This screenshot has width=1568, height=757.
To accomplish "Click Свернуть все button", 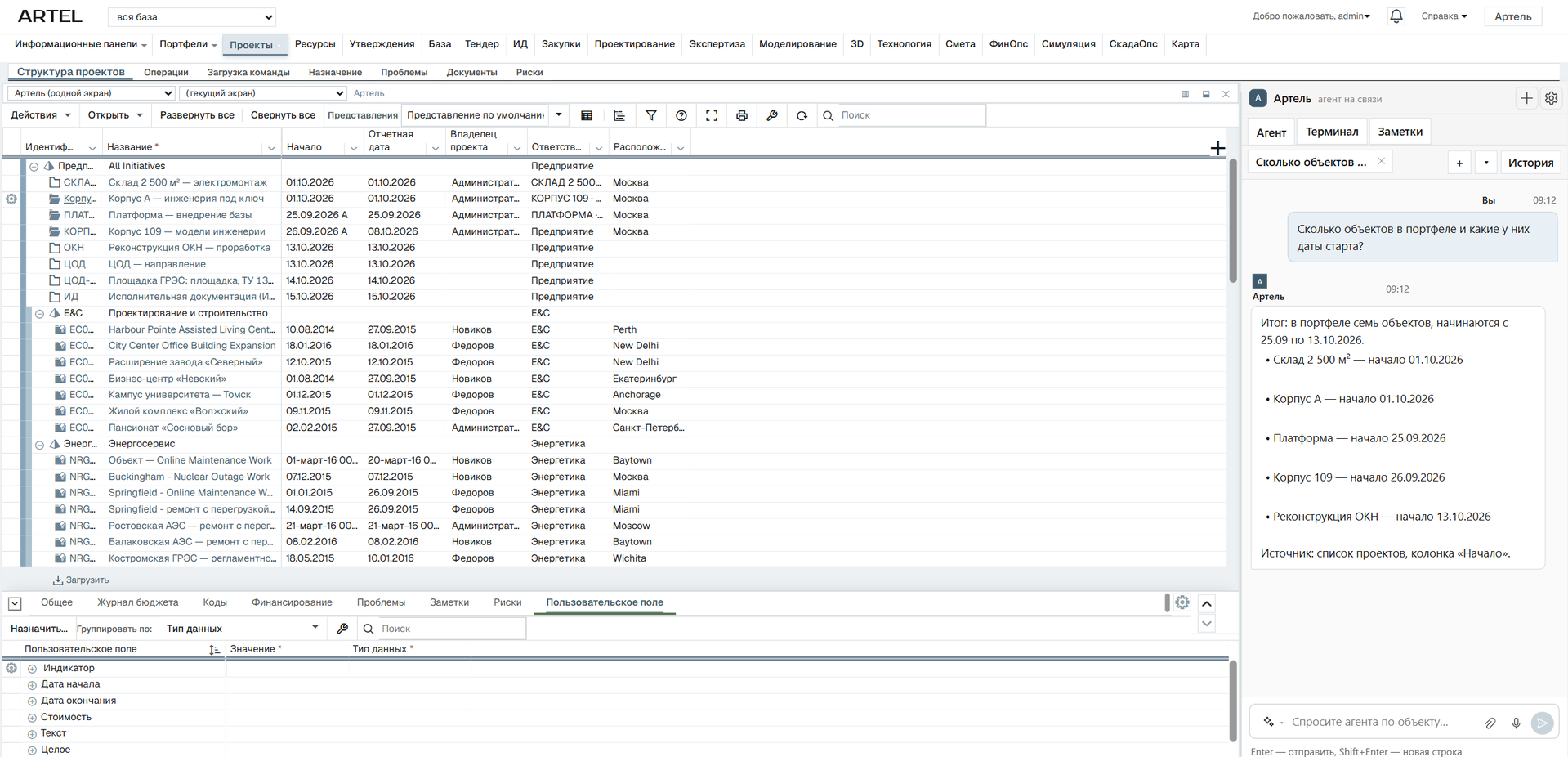I will pos(283,115).
